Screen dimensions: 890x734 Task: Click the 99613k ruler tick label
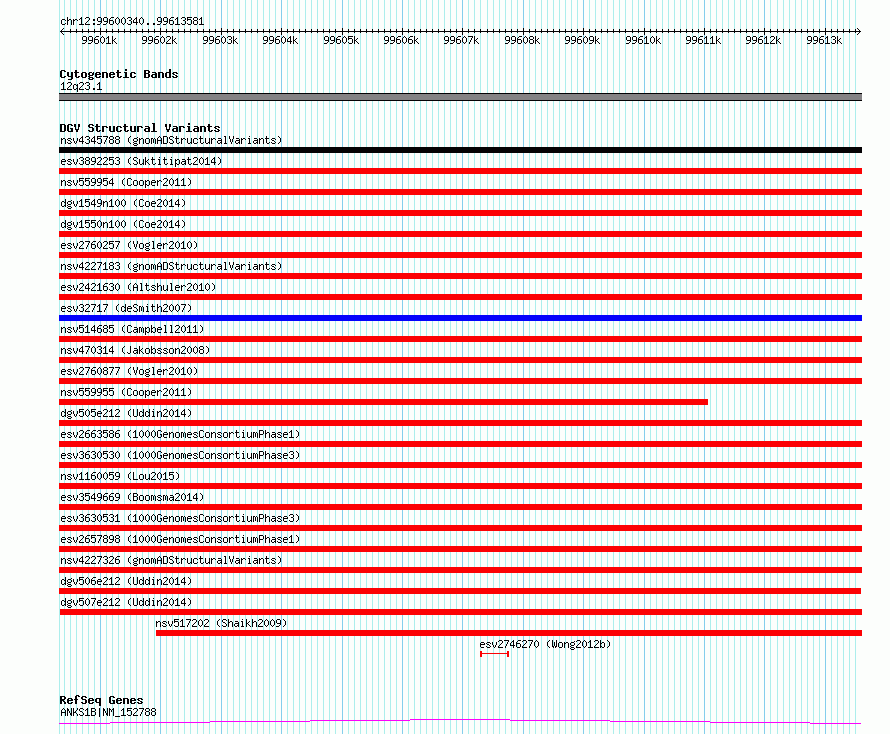coord(824,40)
